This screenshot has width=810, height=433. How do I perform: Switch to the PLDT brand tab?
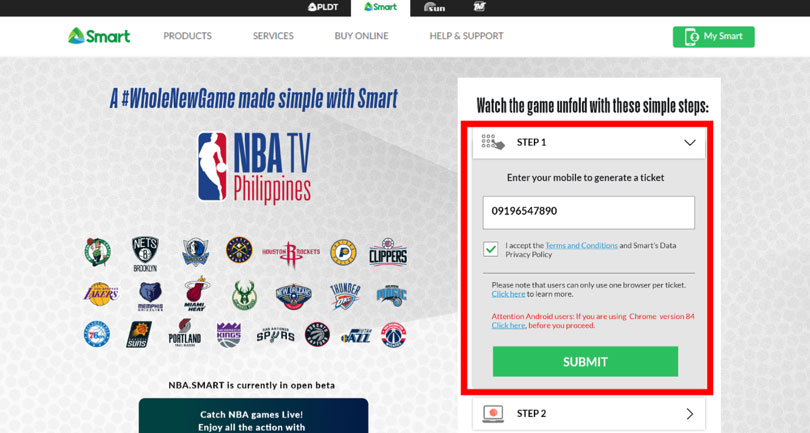323,7
